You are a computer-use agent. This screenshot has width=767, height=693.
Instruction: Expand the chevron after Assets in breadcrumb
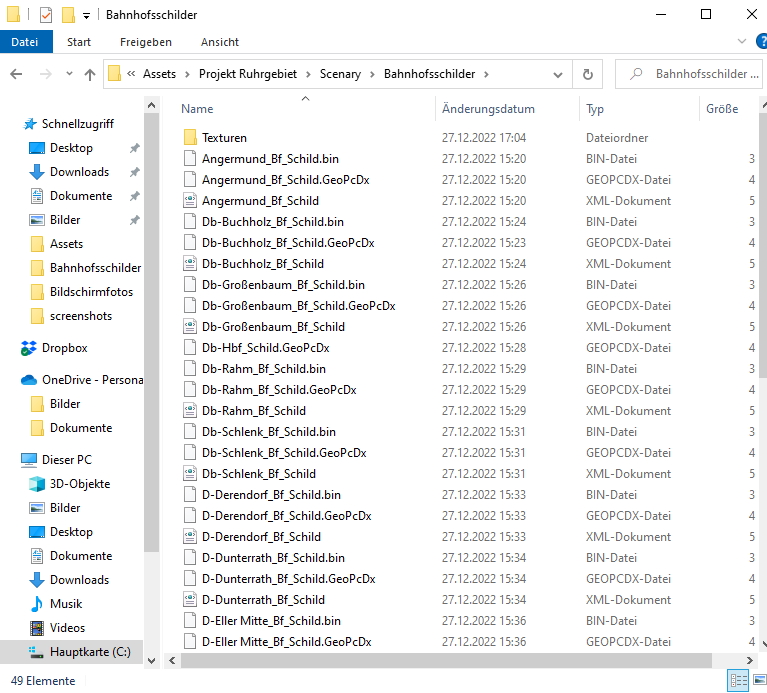(x=187, y=74)
